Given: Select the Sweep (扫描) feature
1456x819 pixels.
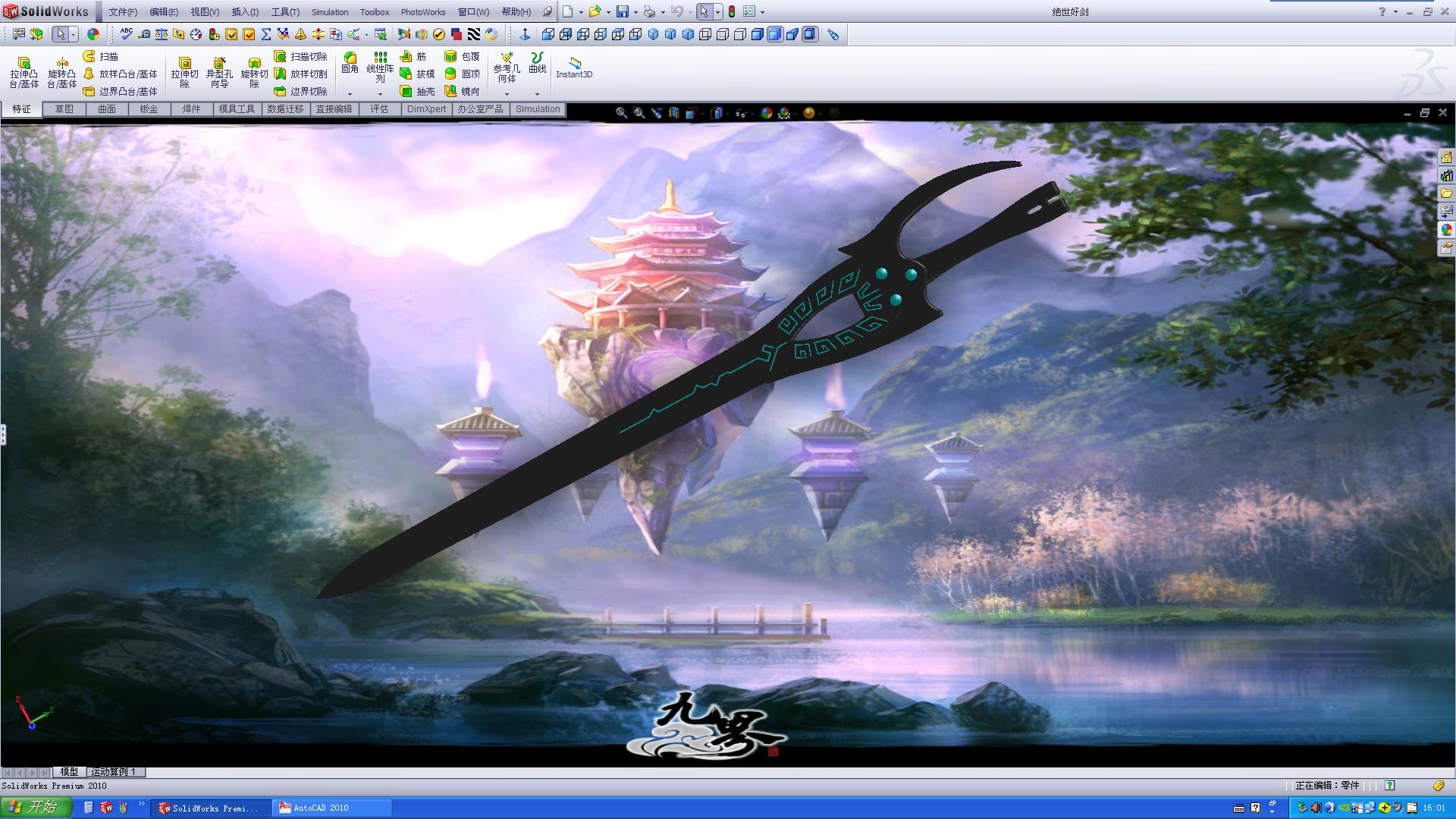Looking at the screenshot, I should [x=100, y=57].
